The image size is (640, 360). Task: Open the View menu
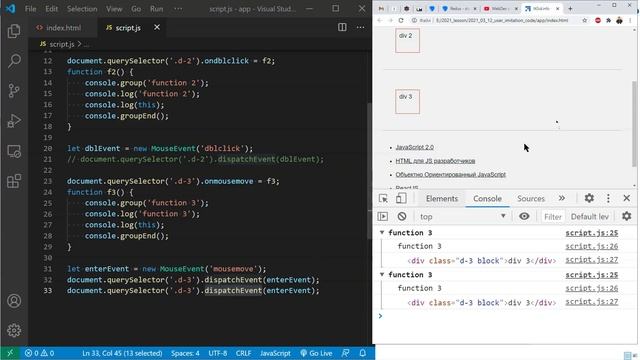click(x=114, y=9)
